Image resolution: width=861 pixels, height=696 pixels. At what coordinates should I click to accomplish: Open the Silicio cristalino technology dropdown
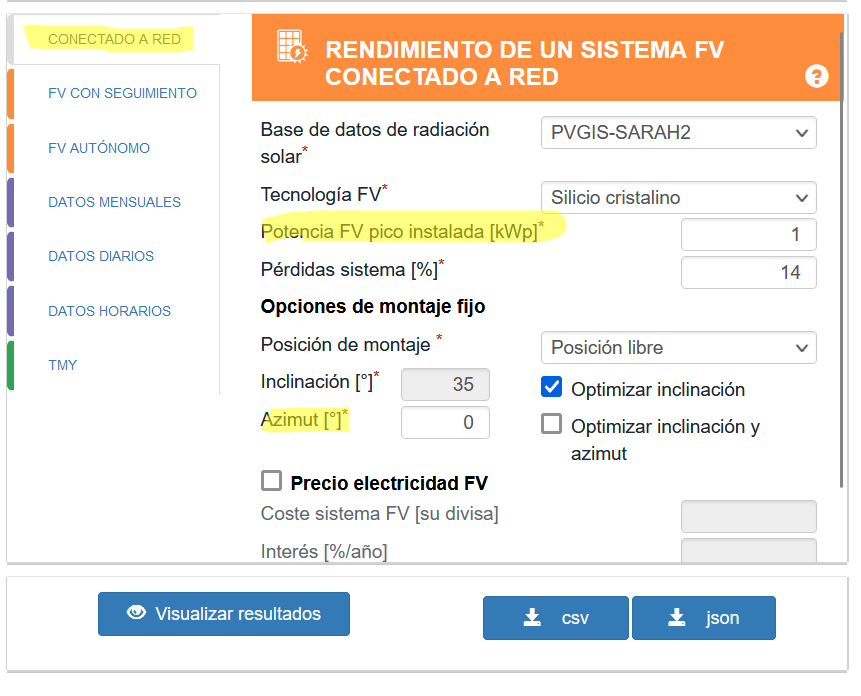point(678,198)
